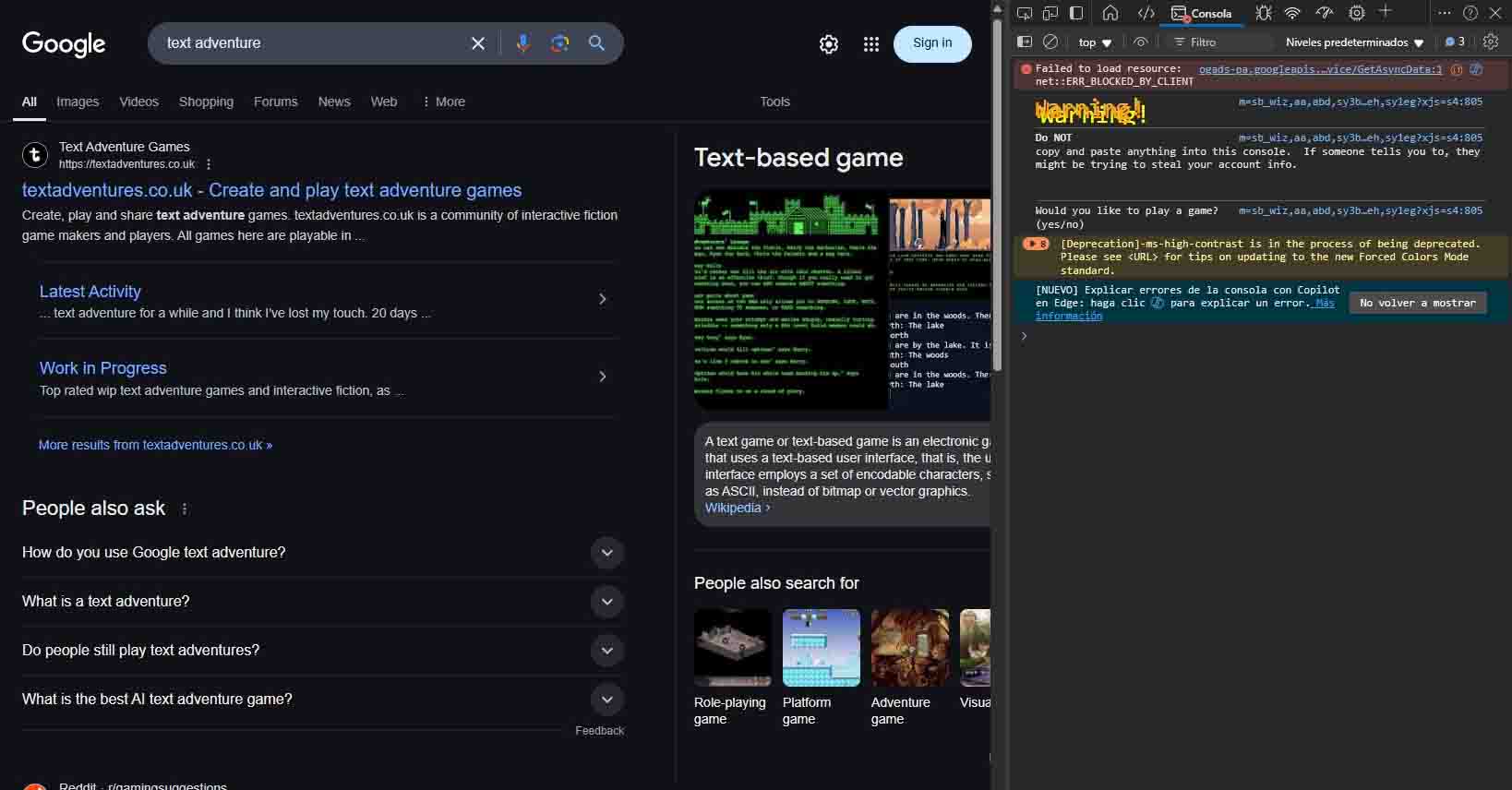Open DevTools customize ellipsis menu
The width and height of the screenshot is (1512, 790).
tap(1445, 13)
